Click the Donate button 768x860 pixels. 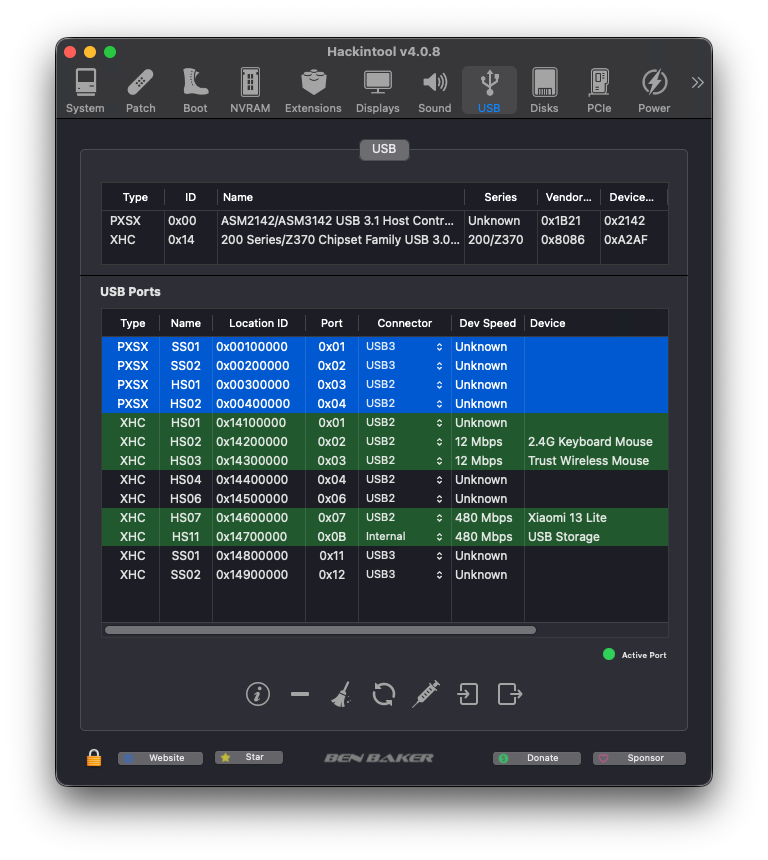(x=537, y=758)
